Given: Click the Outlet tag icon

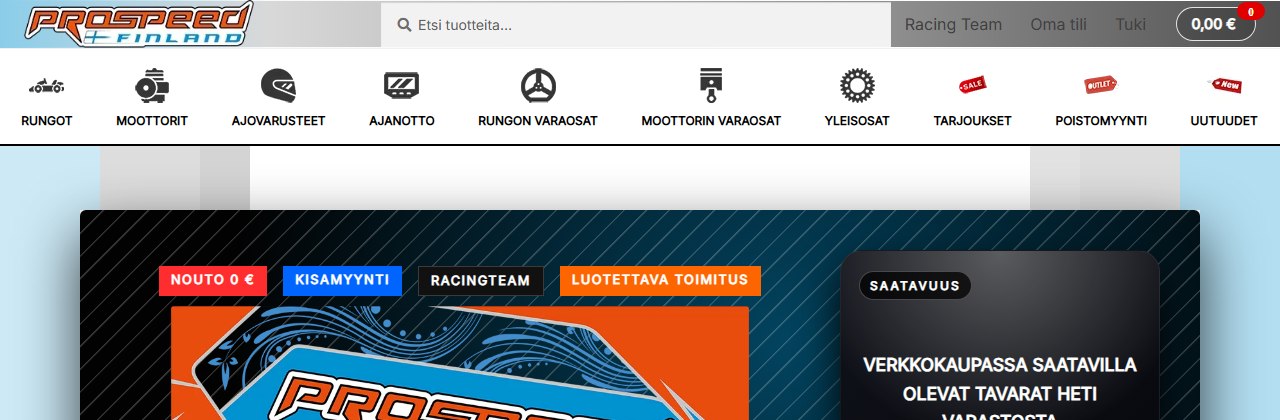Looking at the screenshot, I should click(1101, 86).
